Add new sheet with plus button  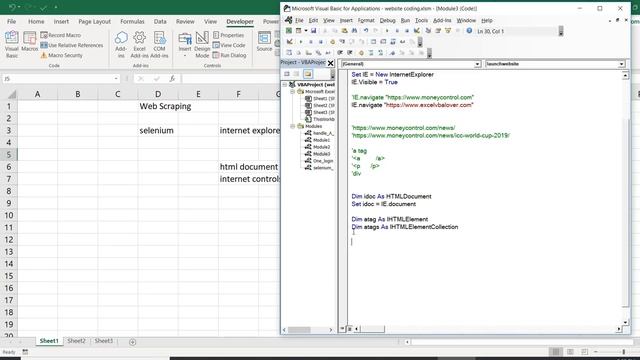[x=132, y=342]
